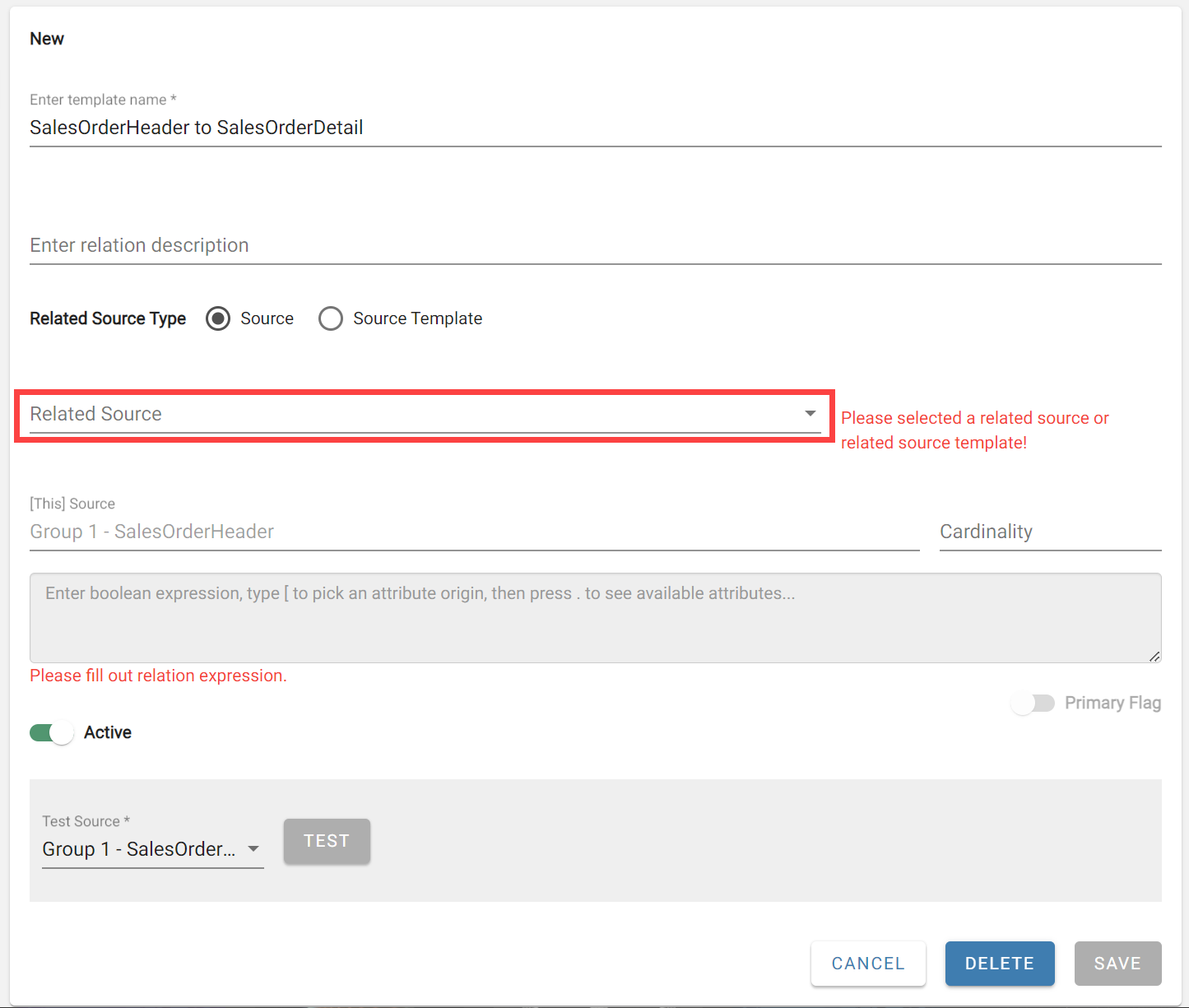Open the Related Source dropdown arrow caret

(810, 415)
